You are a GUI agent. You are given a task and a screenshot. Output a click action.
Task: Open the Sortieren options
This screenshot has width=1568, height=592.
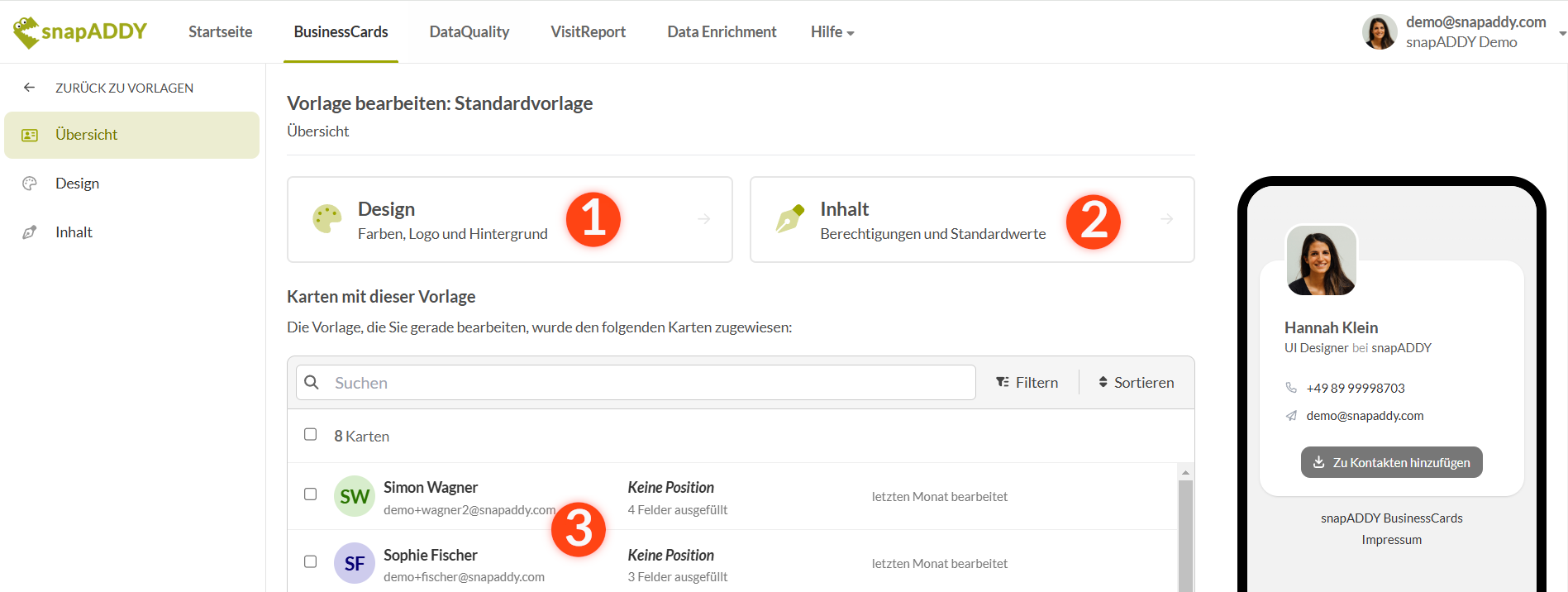(1136, 383)
